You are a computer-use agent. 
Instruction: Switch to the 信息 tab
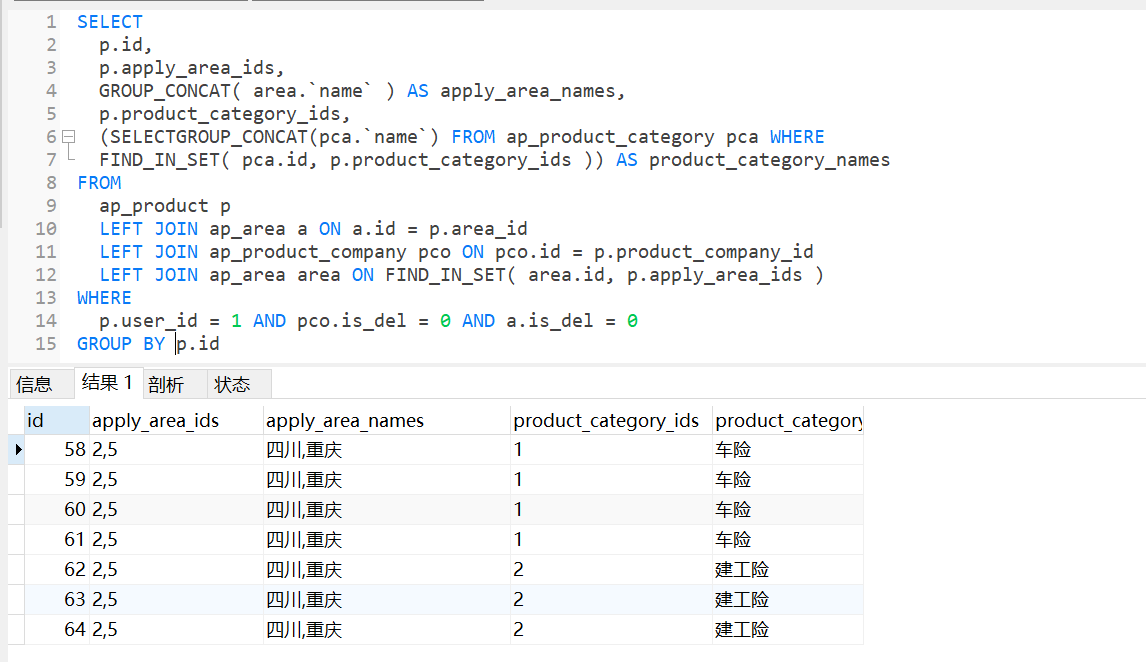tap(34, 384)
